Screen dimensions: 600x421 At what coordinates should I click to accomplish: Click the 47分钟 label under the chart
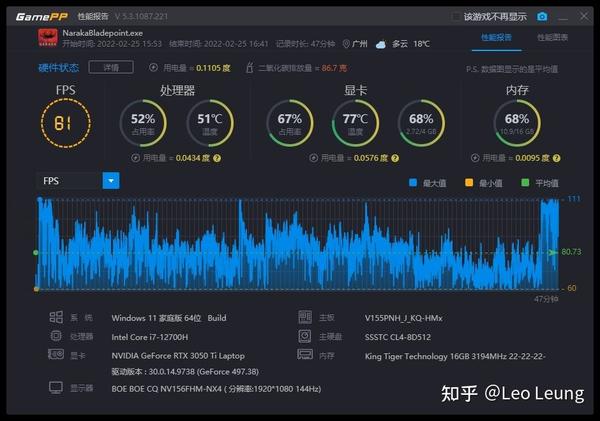546,299
